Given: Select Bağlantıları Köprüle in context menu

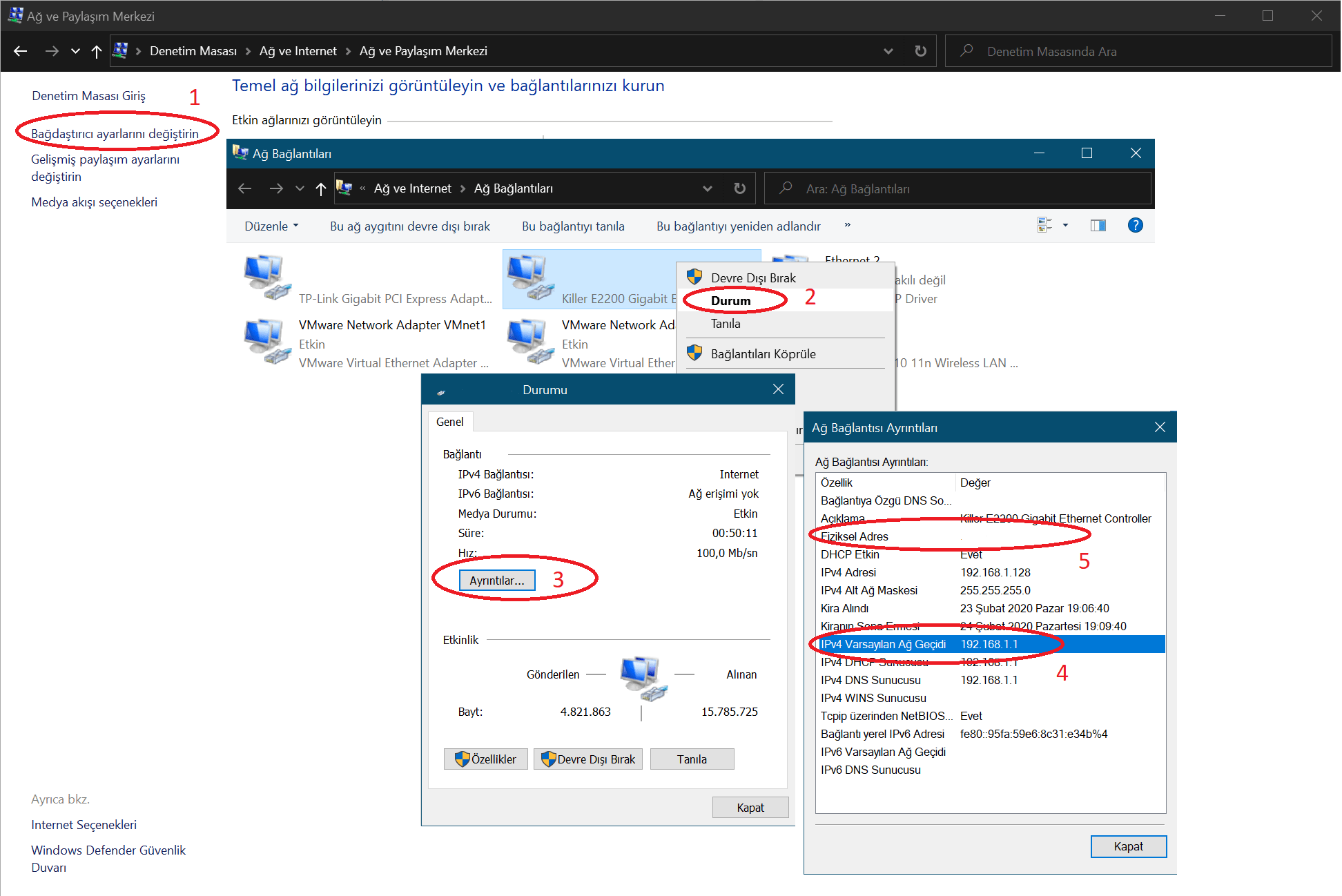Looking at the screenshot, I should pyautogui.click(x=763, y=353).
